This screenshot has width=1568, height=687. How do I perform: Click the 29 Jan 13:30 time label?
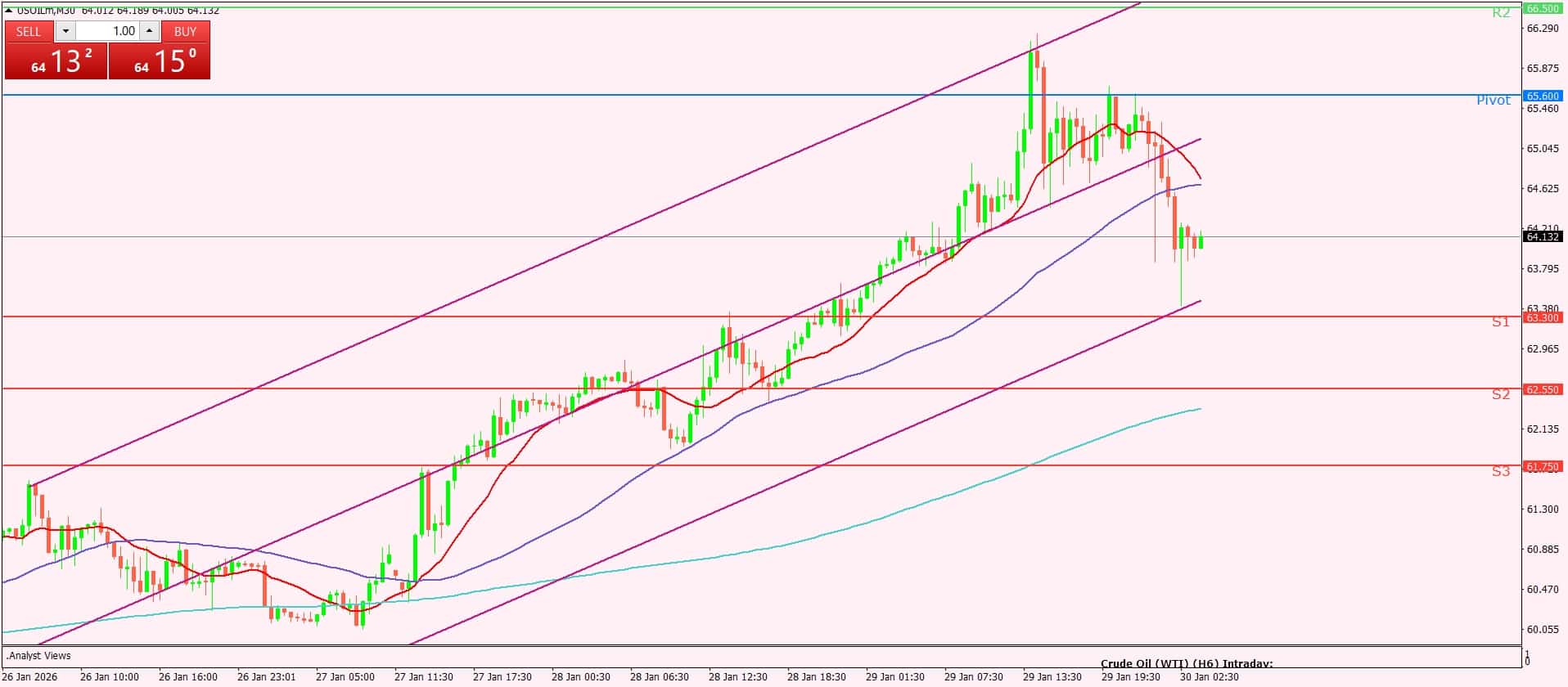(x=1052, y=677)
